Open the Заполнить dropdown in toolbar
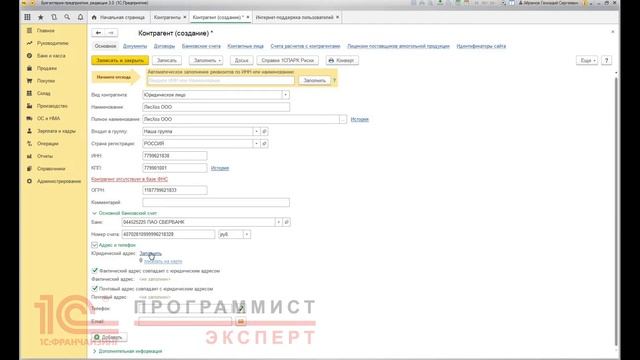This screenshot has width=640, height=360. [206, 60]
